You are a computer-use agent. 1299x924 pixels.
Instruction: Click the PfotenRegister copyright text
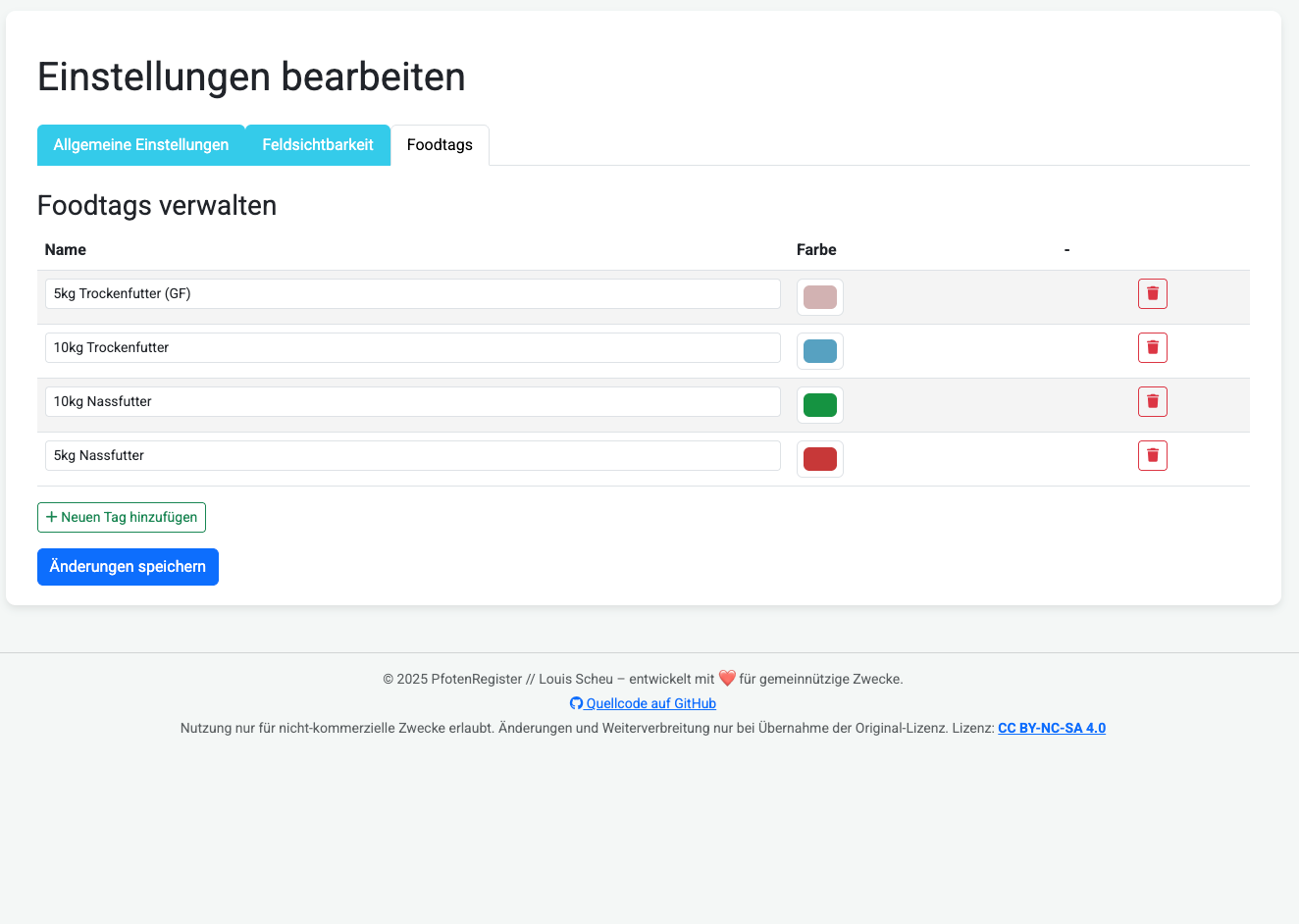click(643, 679)
